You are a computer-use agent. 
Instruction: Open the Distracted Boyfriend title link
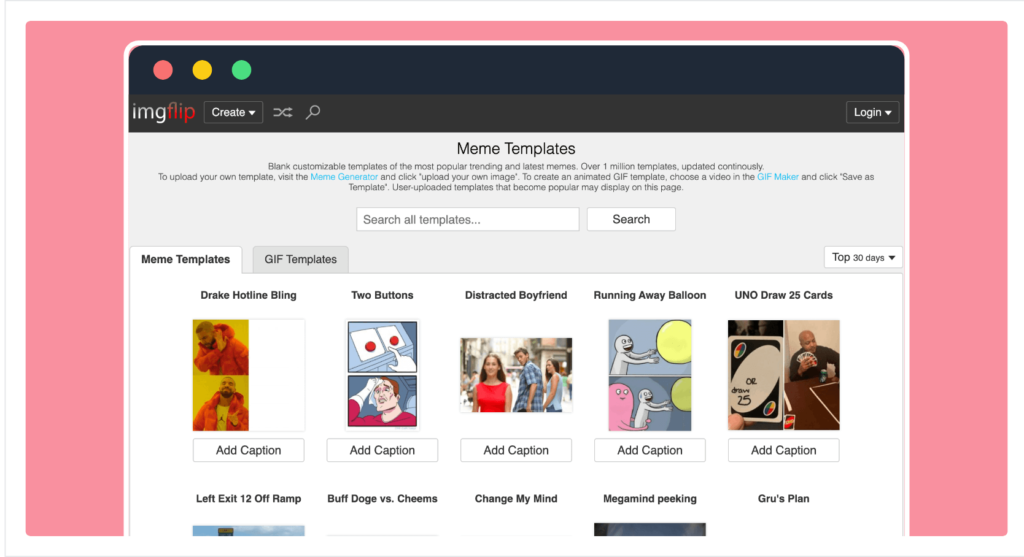coord(516,295)
